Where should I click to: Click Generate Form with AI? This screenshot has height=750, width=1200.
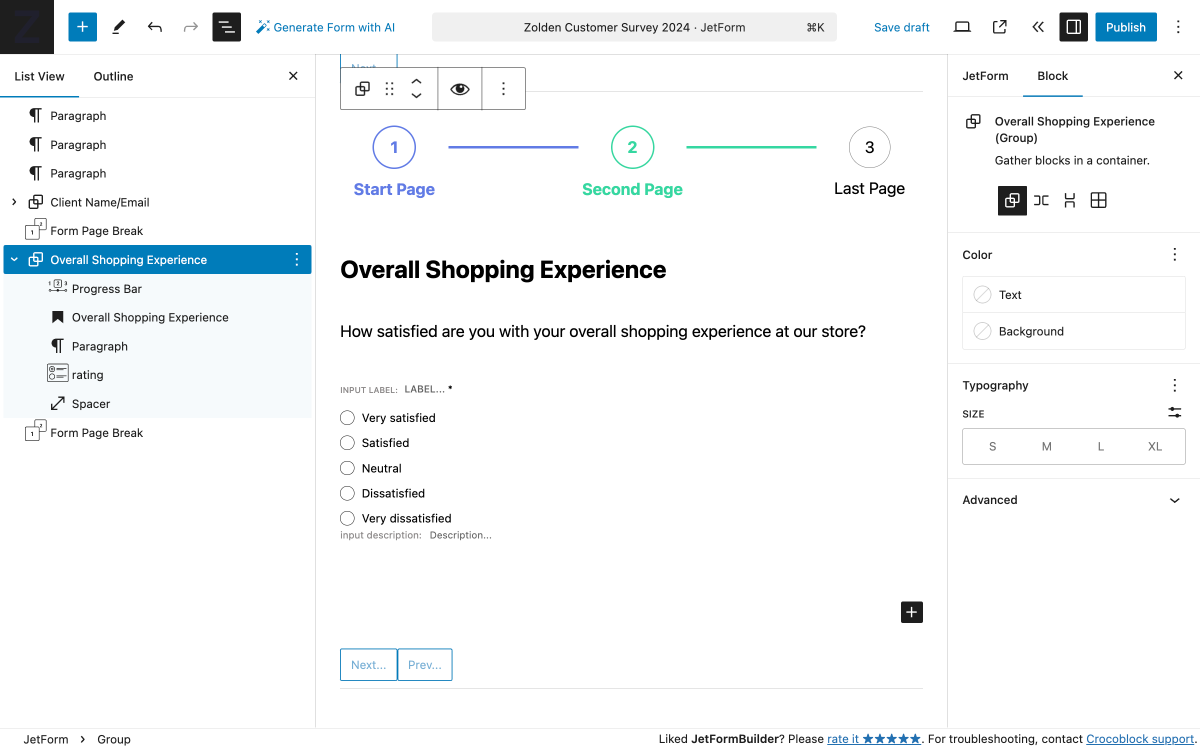pyautogui.click(x=325, y=27)
